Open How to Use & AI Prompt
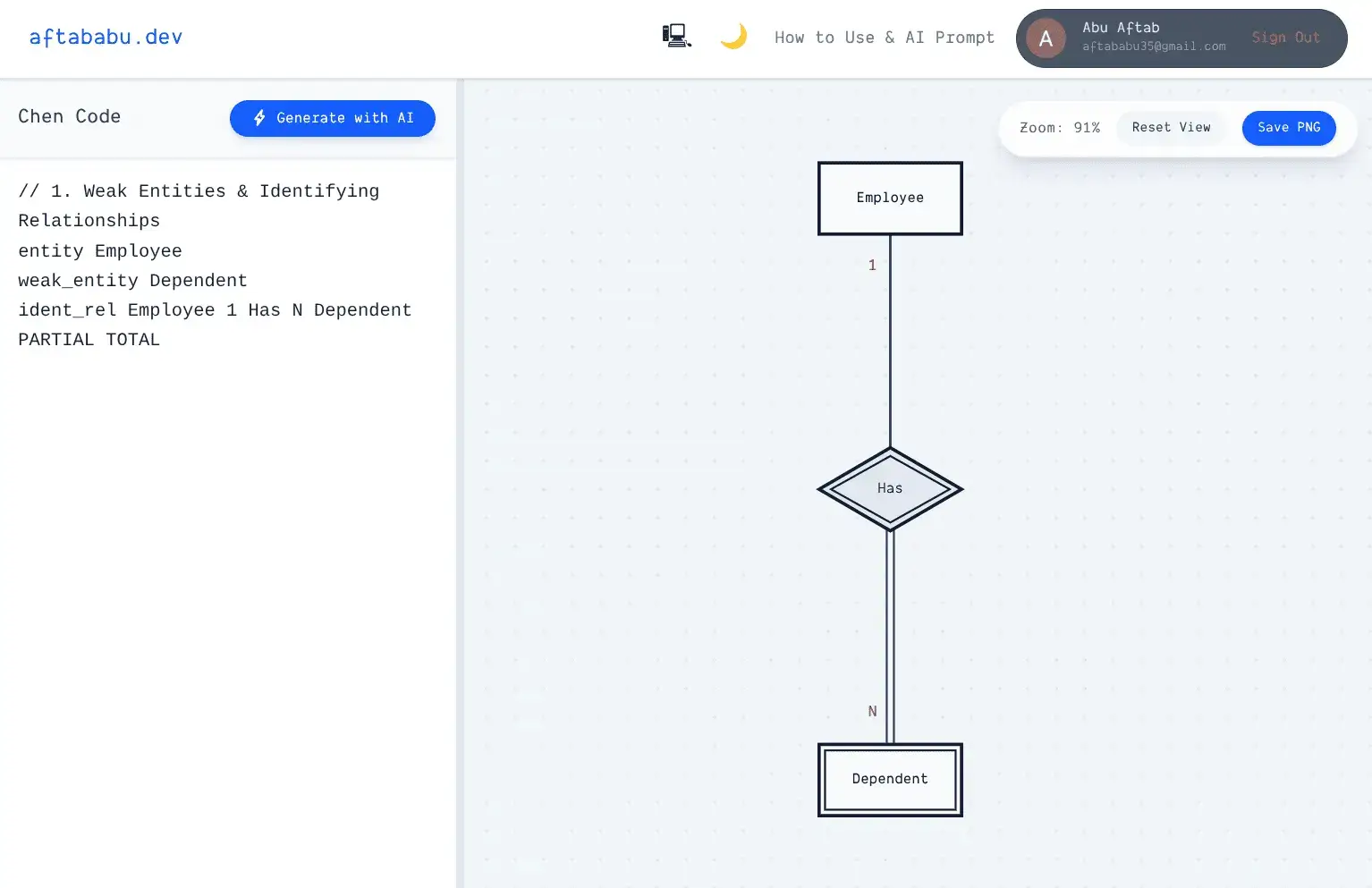 click(885, 38)
